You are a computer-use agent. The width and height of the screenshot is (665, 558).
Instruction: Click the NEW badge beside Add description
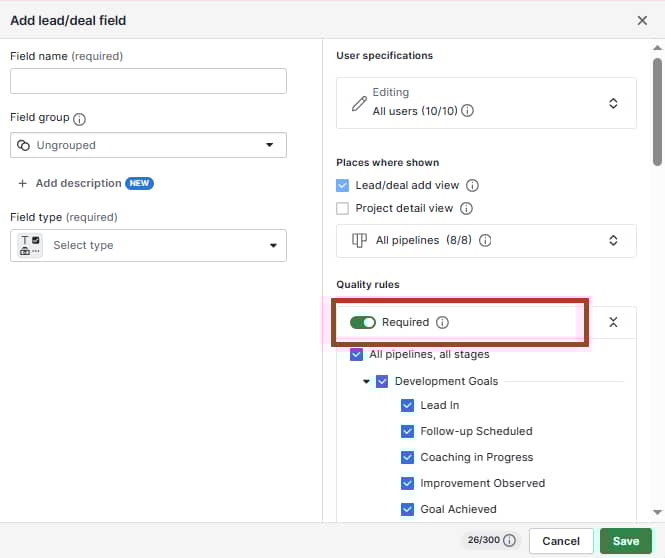(x=139, y=183)
